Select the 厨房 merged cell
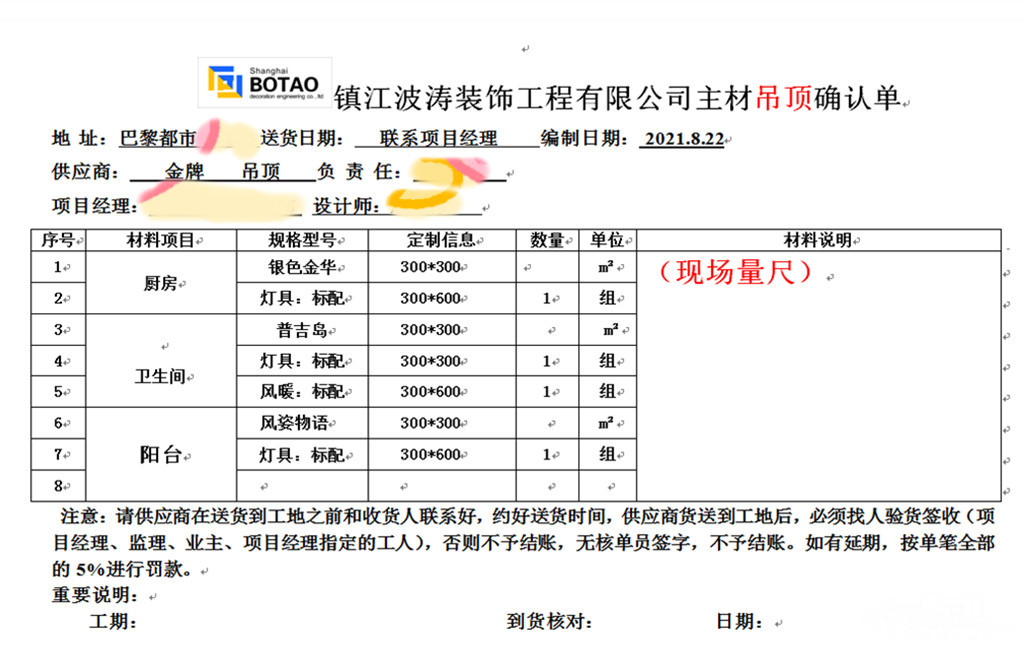The image size is (1024, 654). (x=160, y=283)
